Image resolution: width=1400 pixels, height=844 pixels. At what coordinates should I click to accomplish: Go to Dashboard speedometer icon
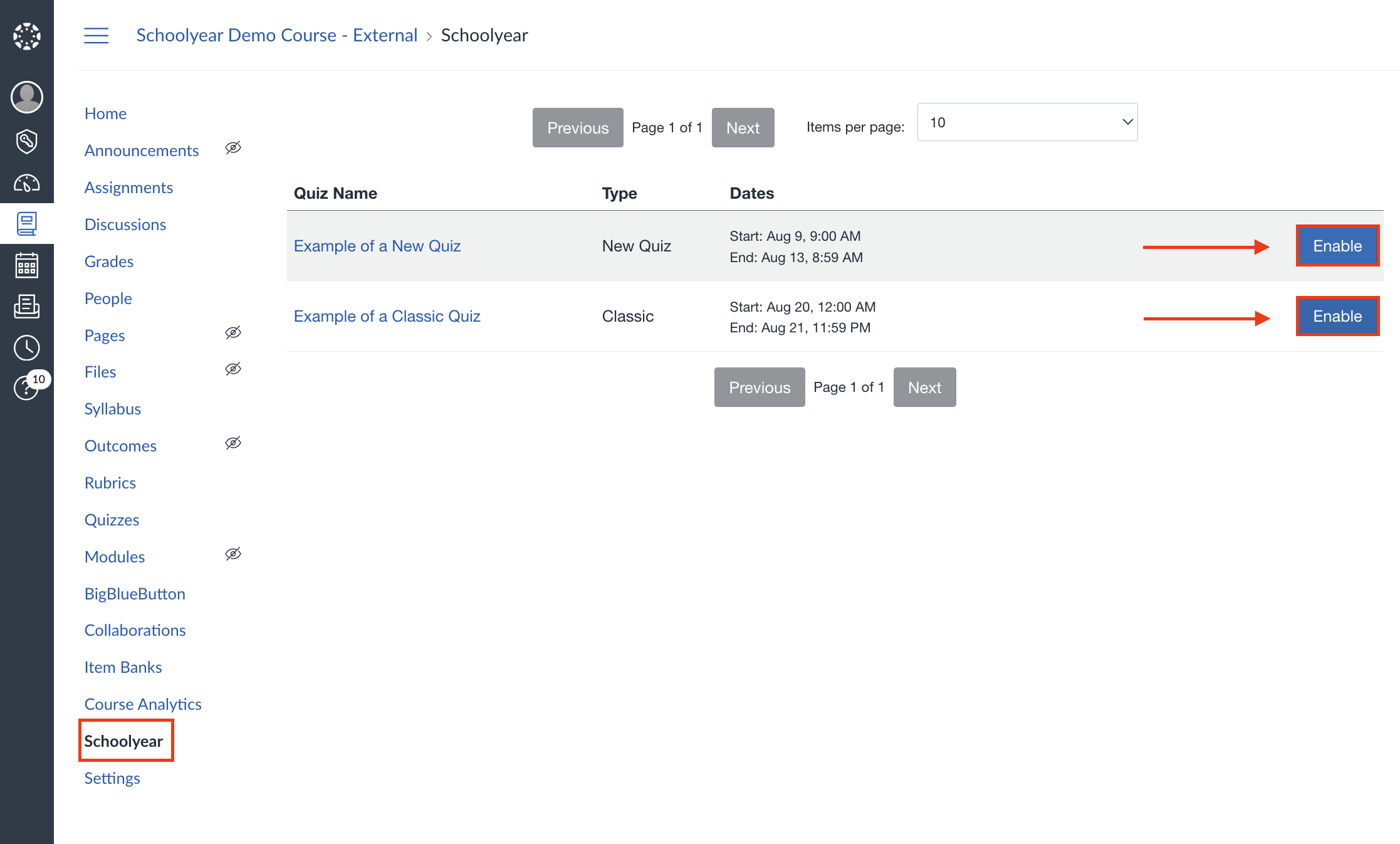(27, 184)
